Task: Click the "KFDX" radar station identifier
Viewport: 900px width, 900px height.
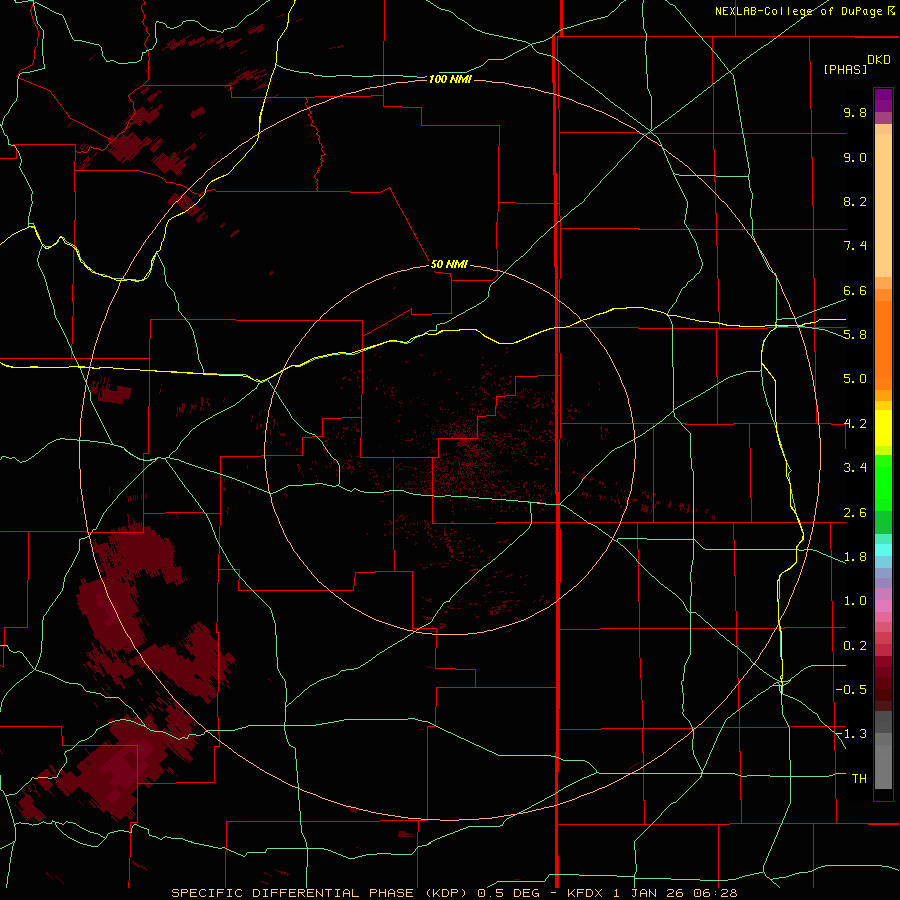Action: 585,893
